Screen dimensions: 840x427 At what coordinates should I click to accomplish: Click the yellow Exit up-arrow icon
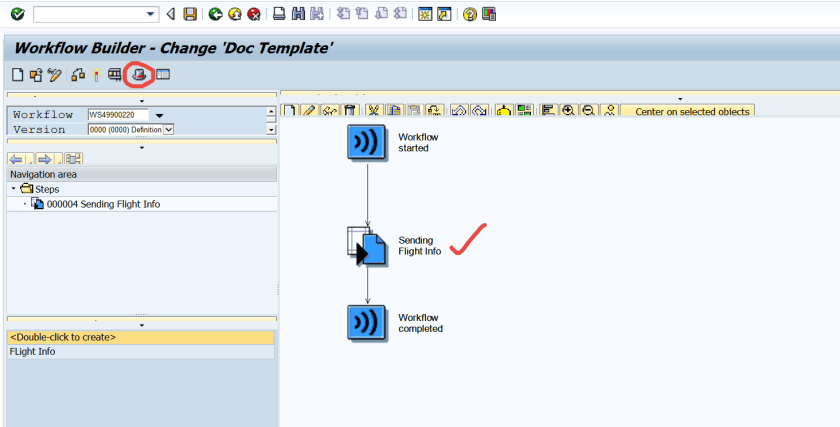click(235, 14)
